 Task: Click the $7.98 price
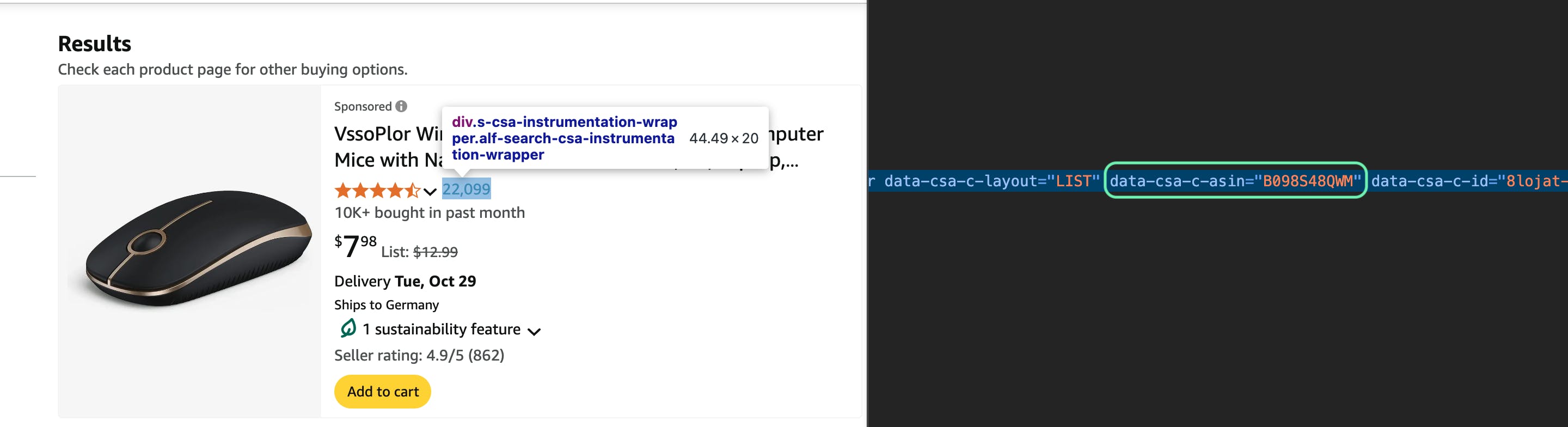point(356,246)
